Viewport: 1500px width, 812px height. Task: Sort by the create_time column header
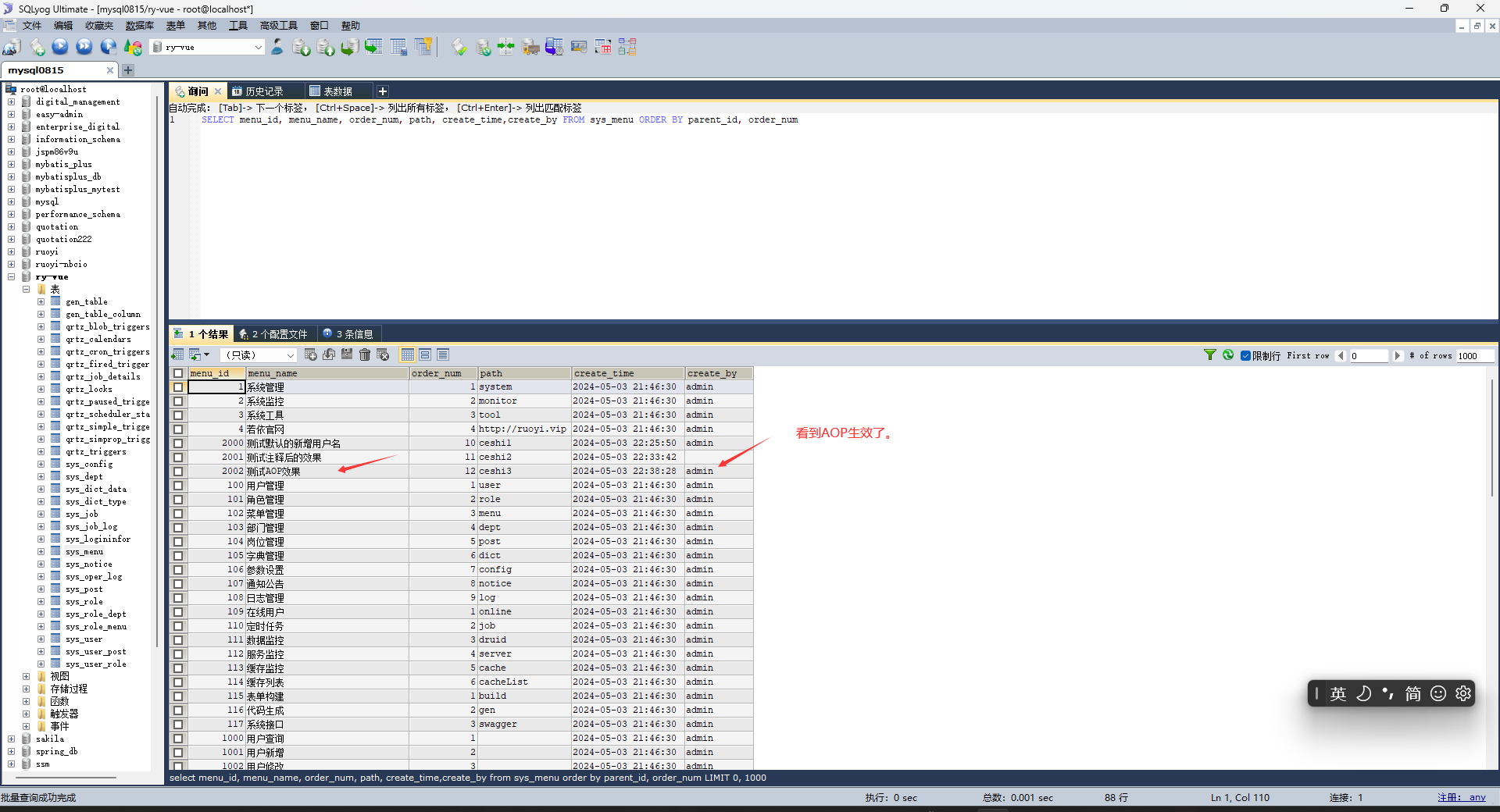(628, 373)
